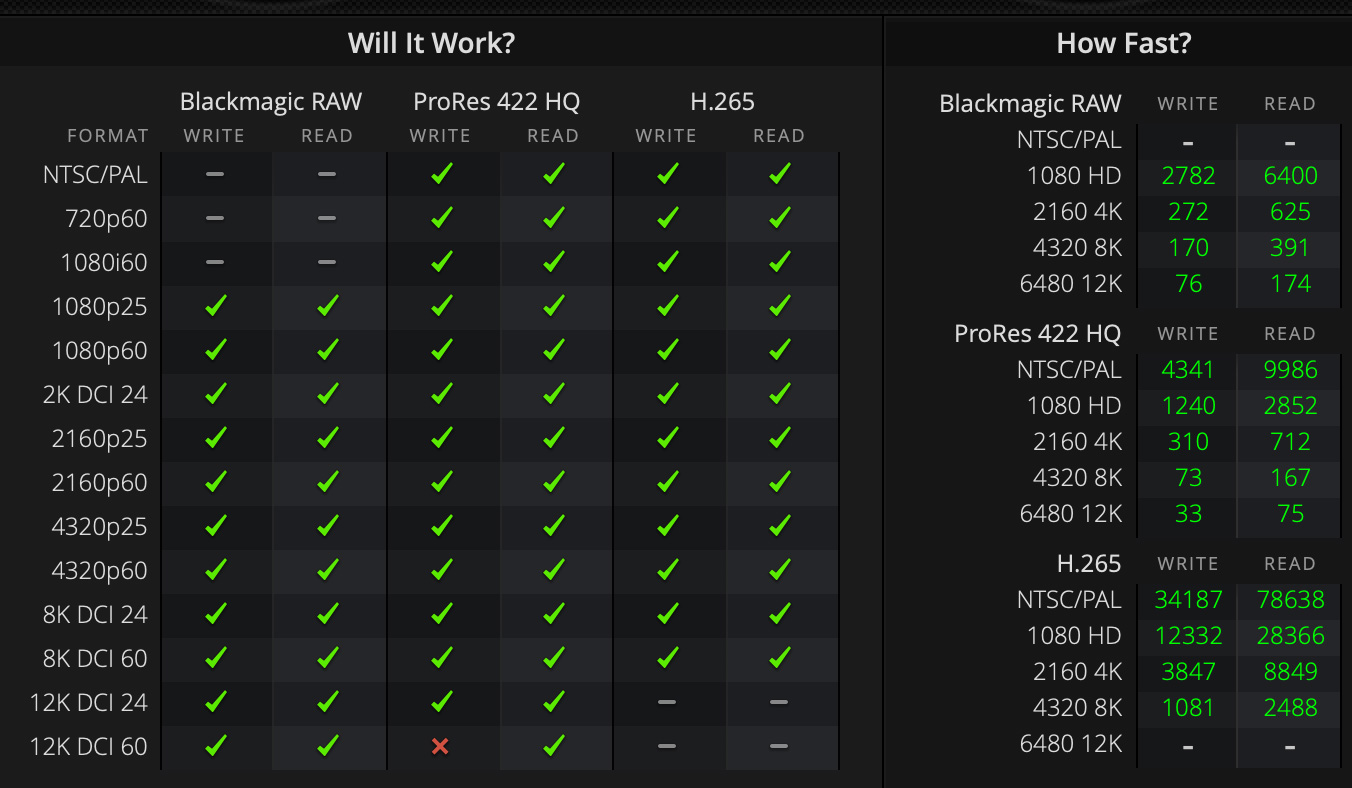
Task: Click ProRes 422 HQ NTSC/PAL write value 4341
Action: click(x=1188, y=370)
